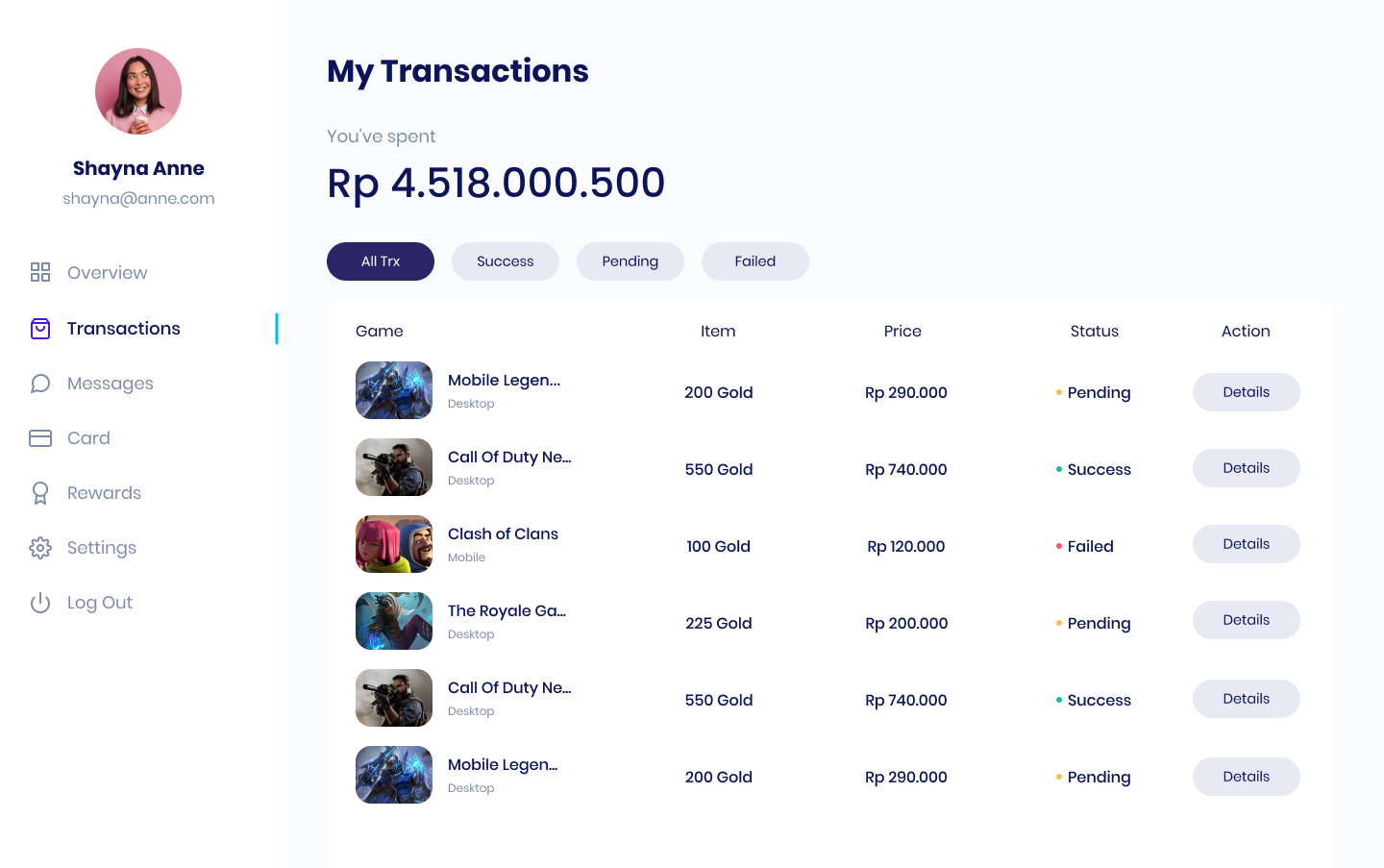
Task: Click the shayna@anne.com email text
Action: pyautogui.click(x=138, y=199)
